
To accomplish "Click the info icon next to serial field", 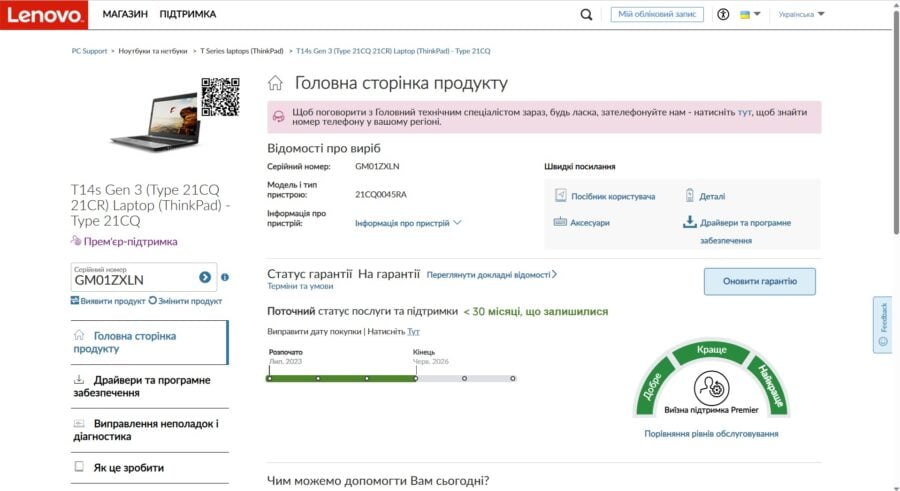I will pos(225,277).
